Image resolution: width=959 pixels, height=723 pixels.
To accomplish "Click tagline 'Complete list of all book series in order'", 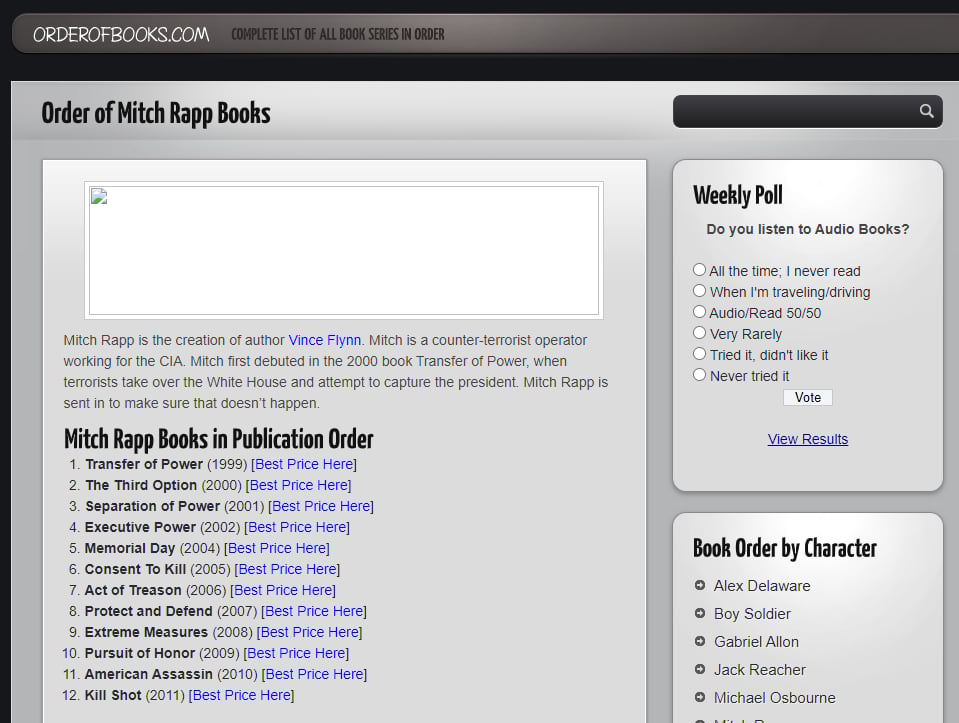I will click(338, 34).
